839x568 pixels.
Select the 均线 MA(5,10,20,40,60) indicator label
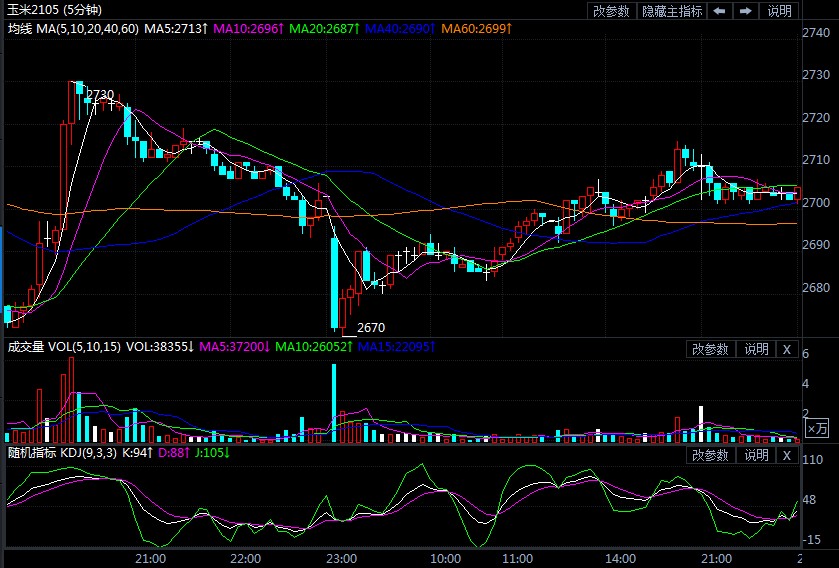73,29
